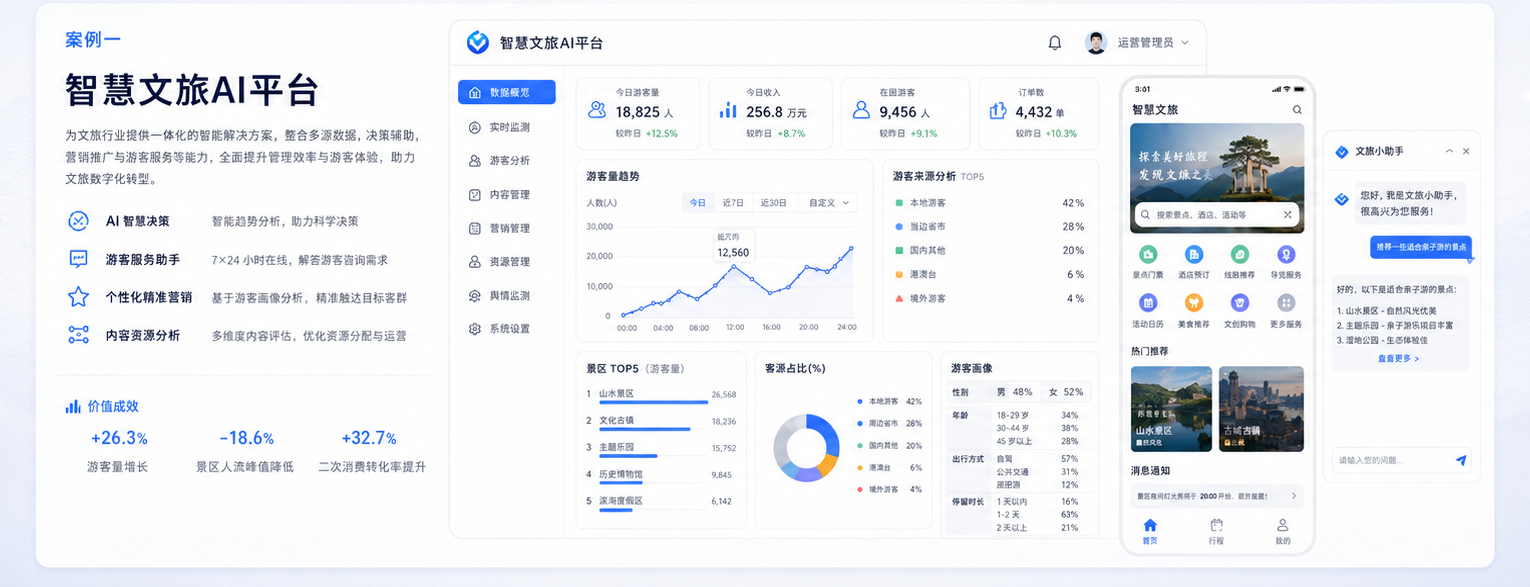Tap the 文创购物 icon
The width and height of the screenshot is (1530, 587).
(x=1240, y=303)
